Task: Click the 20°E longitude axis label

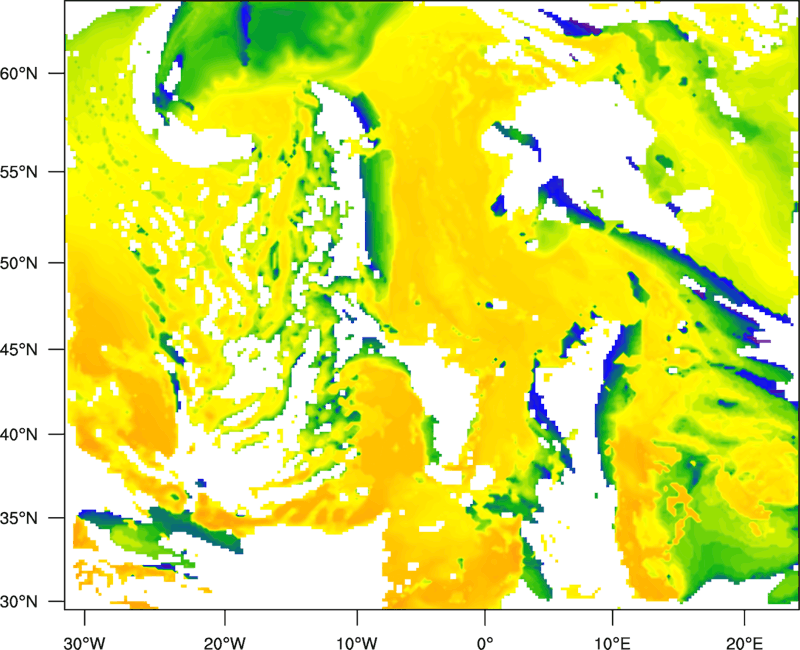Action: (x=744, y=643)
